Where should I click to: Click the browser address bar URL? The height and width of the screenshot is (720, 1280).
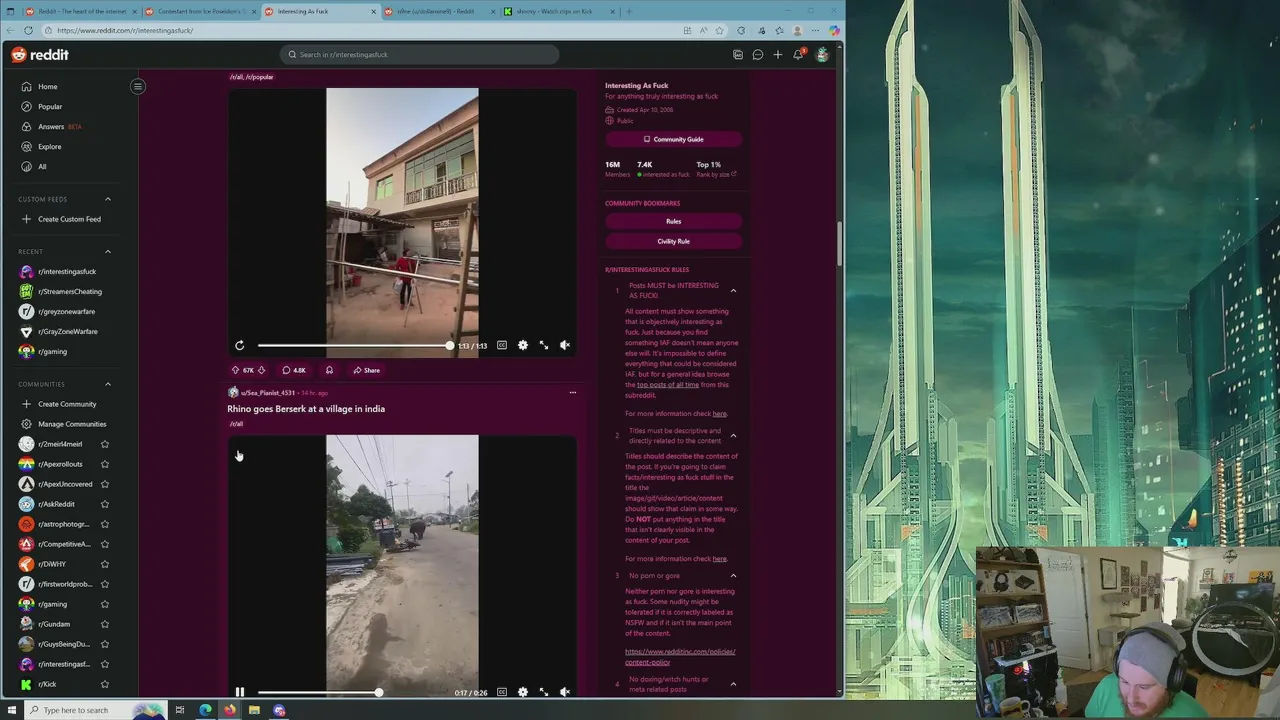pyautogui.click(x=125, y=31)
